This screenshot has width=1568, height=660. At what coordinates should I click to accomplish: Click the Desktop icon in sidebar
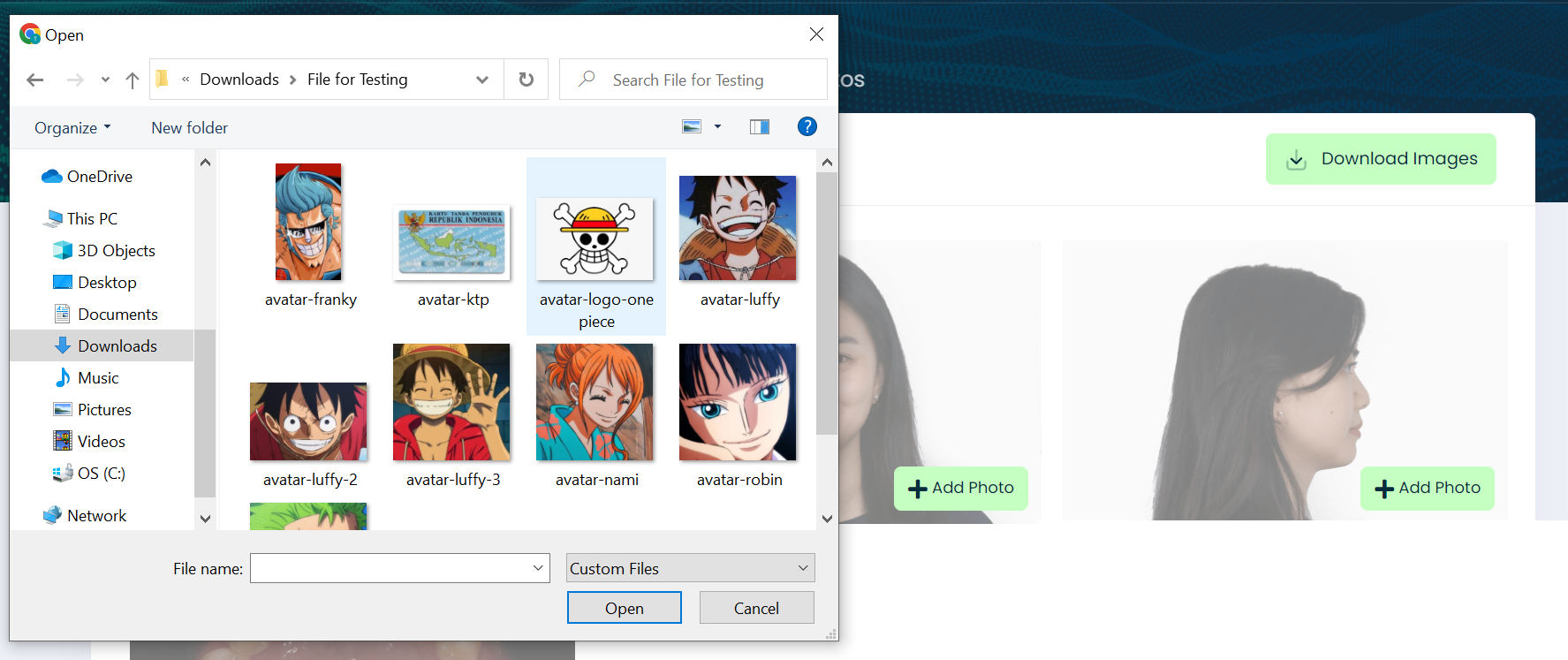(x=63, y=282)
